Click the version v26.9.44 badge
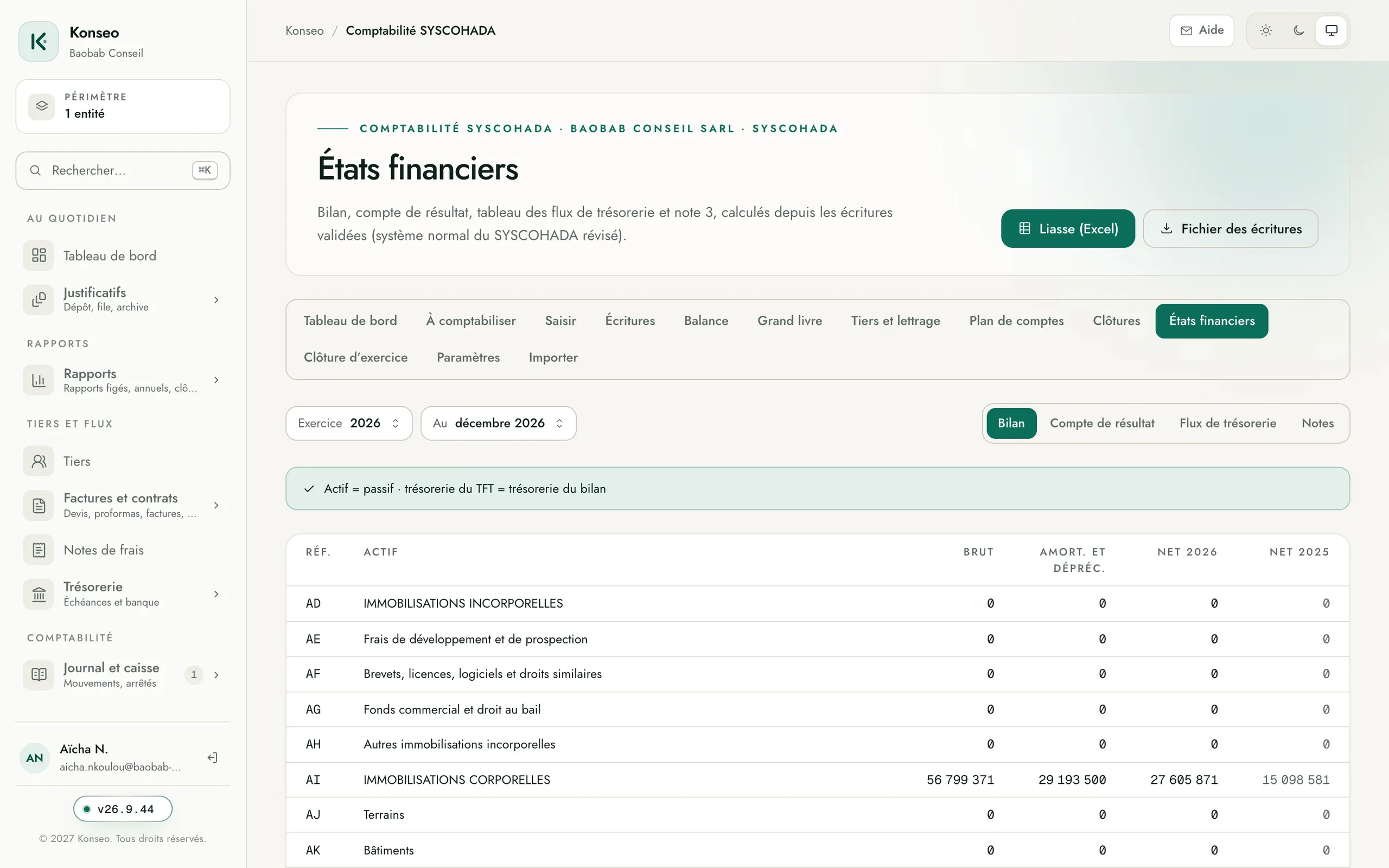 [123, 809]
